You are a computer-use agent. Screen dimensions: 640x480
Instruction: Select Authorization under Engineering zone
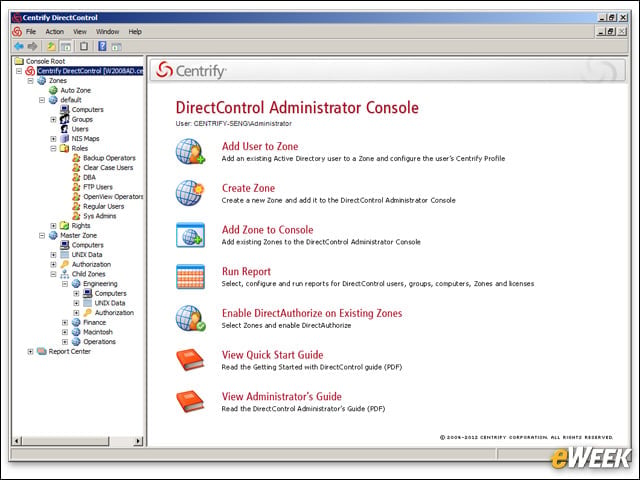click(114, 313)
